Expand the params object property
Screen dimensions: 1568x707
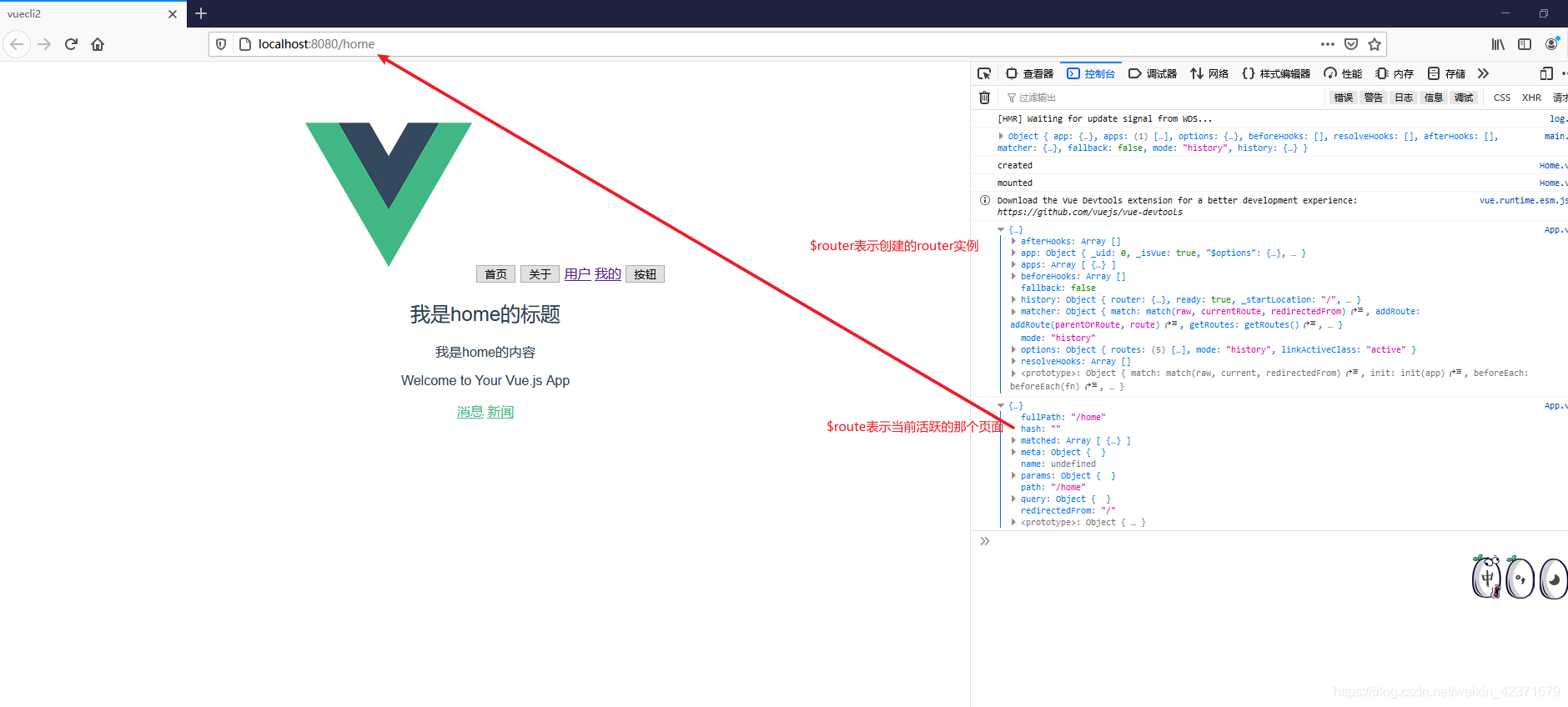1013,475
